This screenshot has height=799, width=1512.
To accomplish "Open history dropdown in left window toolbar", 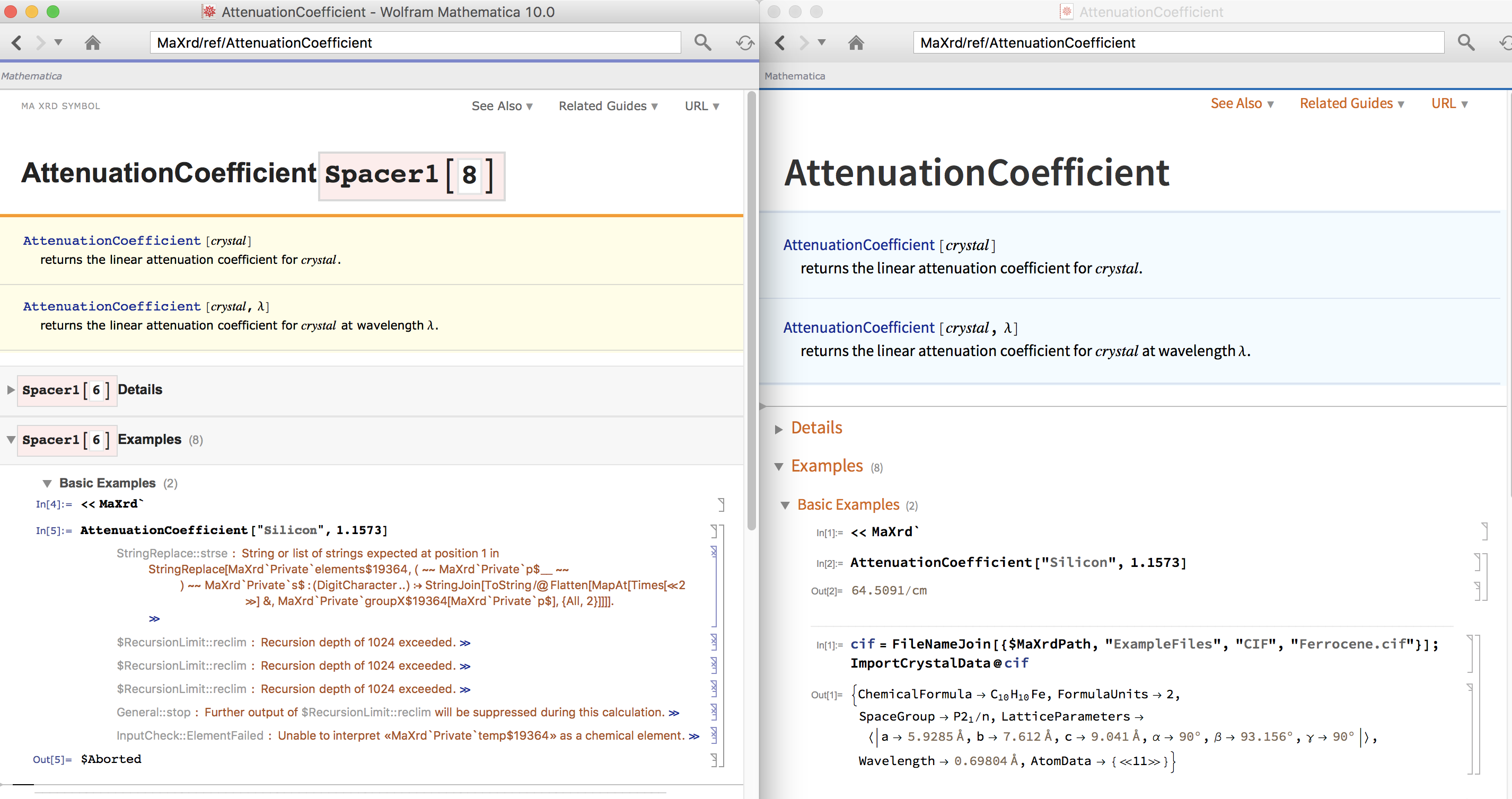I will click(58, 42).
